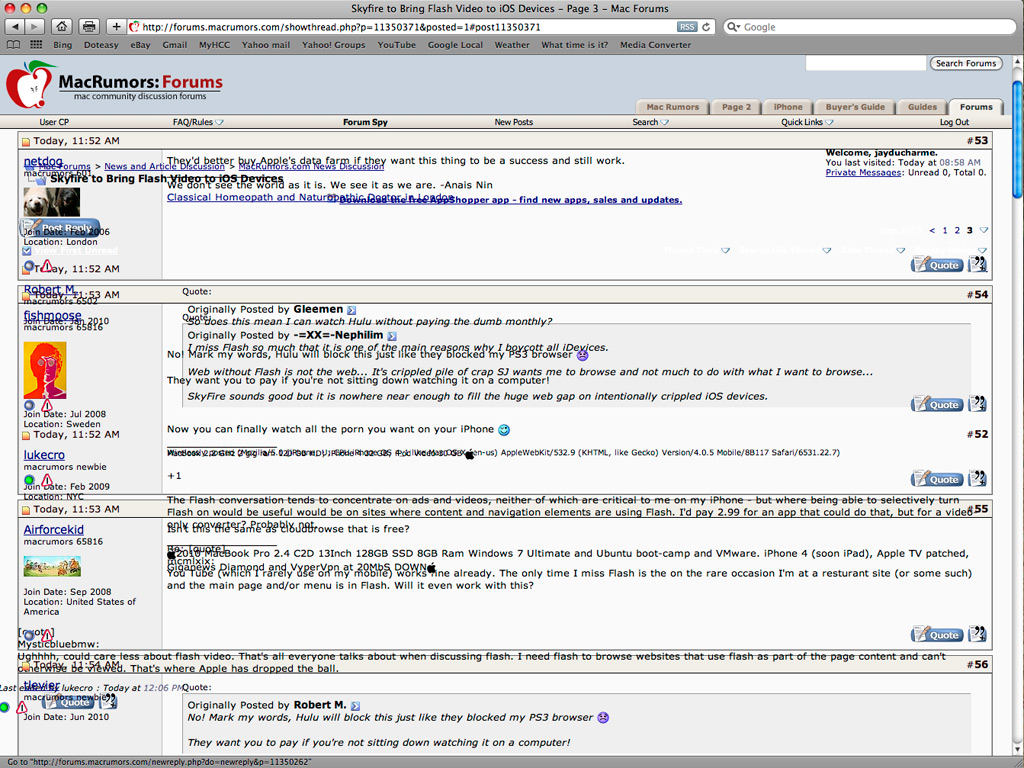Click view-post arrow next to quoted Robert M.

pyautogui.click(x=355, y=706)
